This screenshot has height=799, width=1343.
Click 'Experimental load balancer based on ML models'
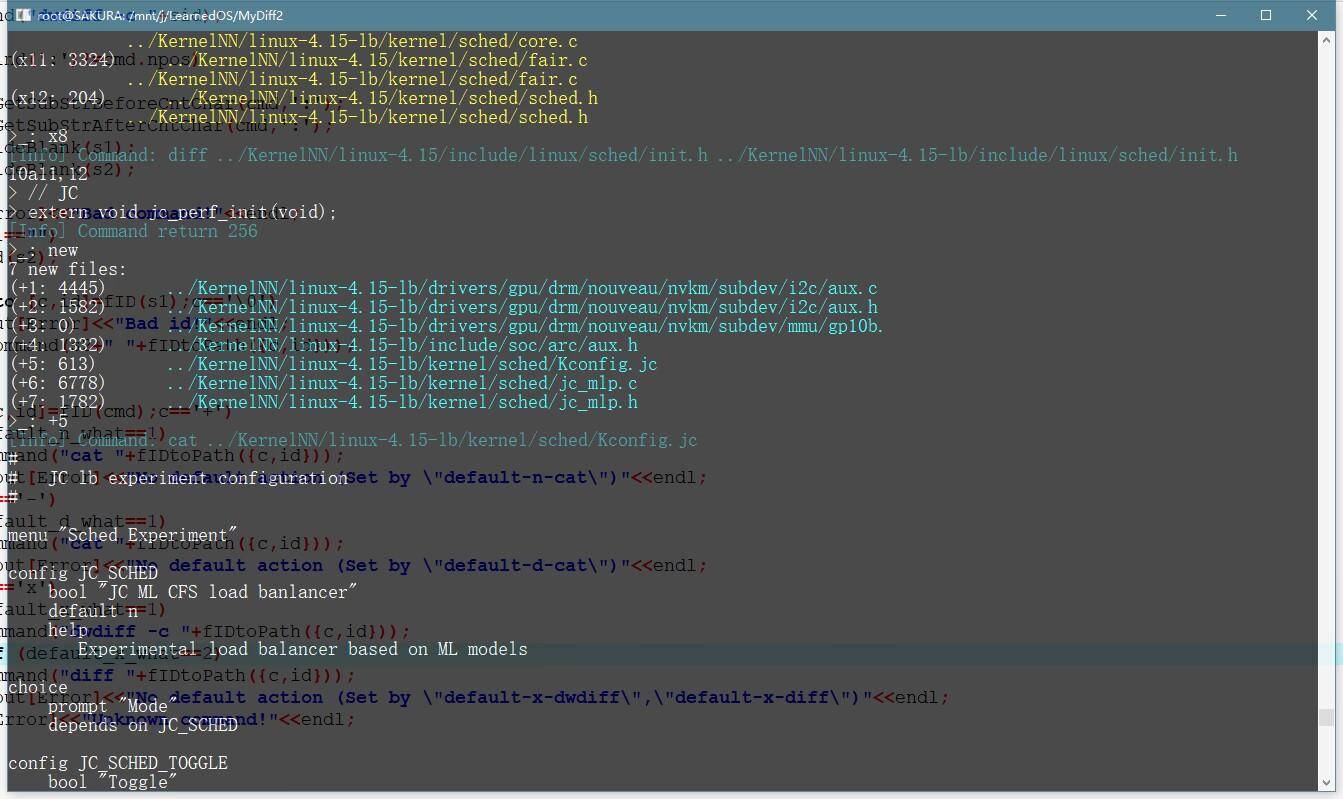pyautogui.click(x=303, y=649)
